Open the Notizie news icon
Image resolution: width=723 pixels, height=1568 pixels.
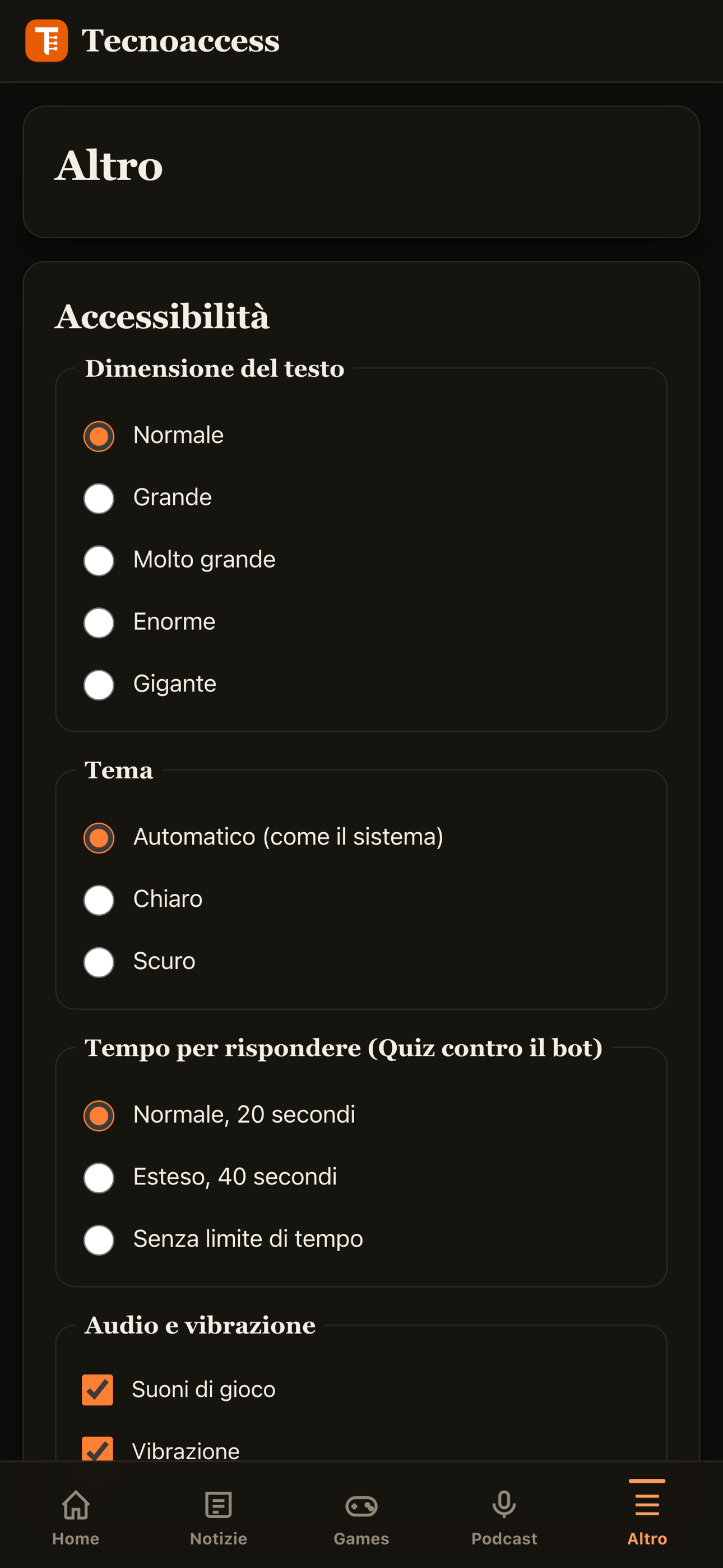coord(219,1505)
